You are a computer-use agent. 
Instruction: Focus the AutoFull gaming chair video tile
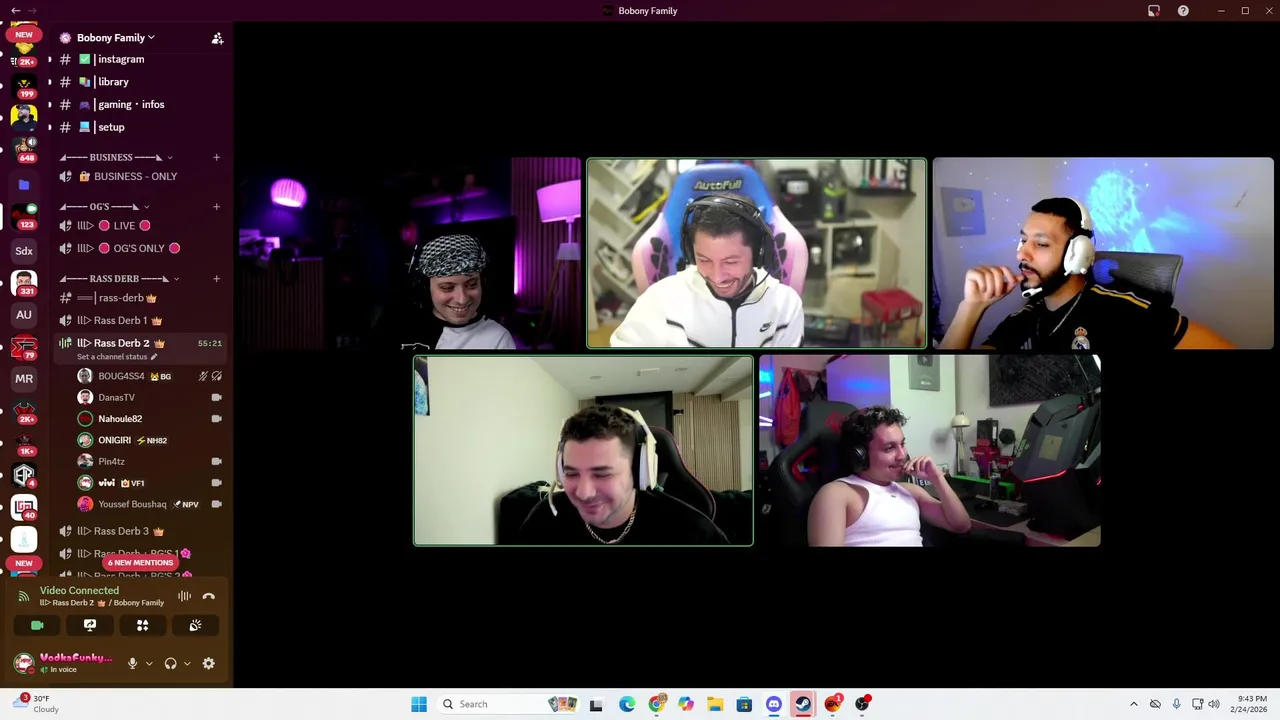click(x=756, y=254)
